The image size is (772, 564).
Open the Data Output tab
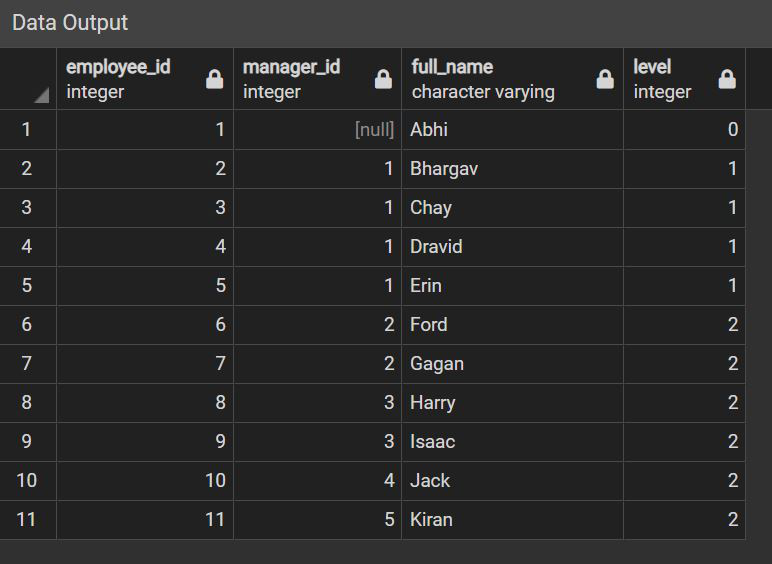pyautogui.click(x=70, y=23)
